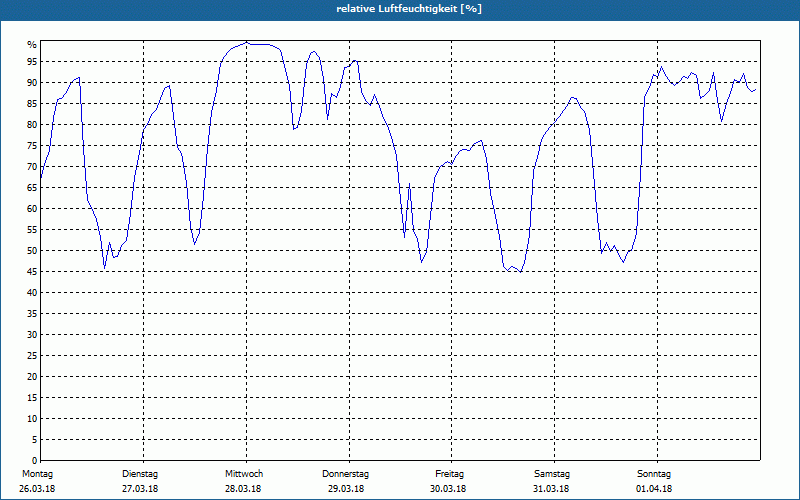The height and width of the screenshot is (500, 800).
Task: Select the '70' y-axis label
Action: coord(32,167)
